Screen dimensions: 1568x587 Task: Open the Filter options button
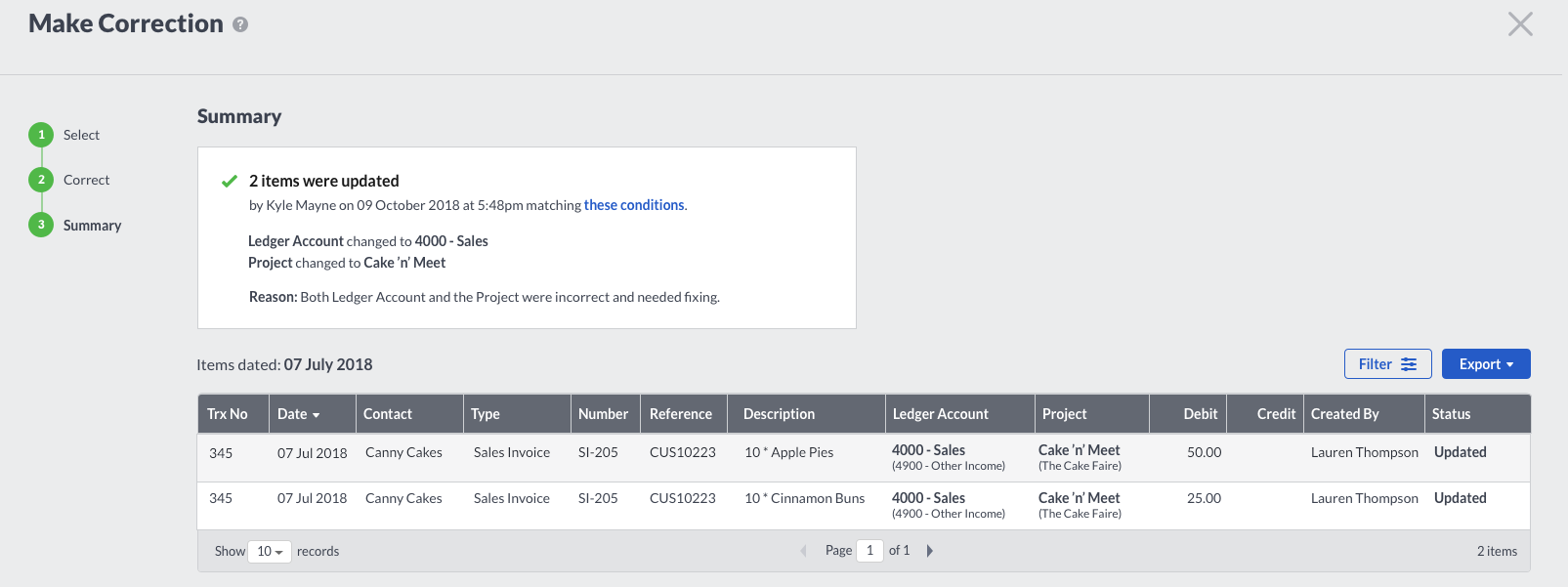1386,364
